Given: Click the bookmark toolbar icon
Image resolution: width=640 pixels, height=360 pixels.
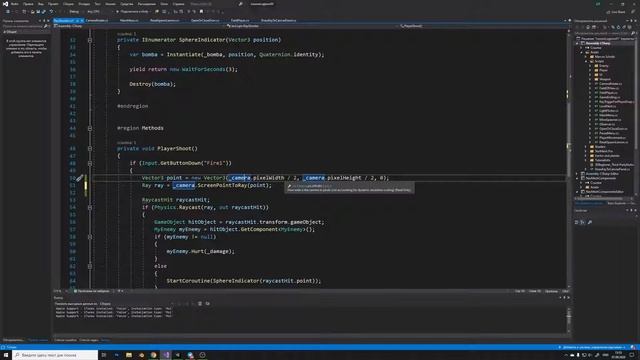Looking at the screenshot, I should 201,12.
